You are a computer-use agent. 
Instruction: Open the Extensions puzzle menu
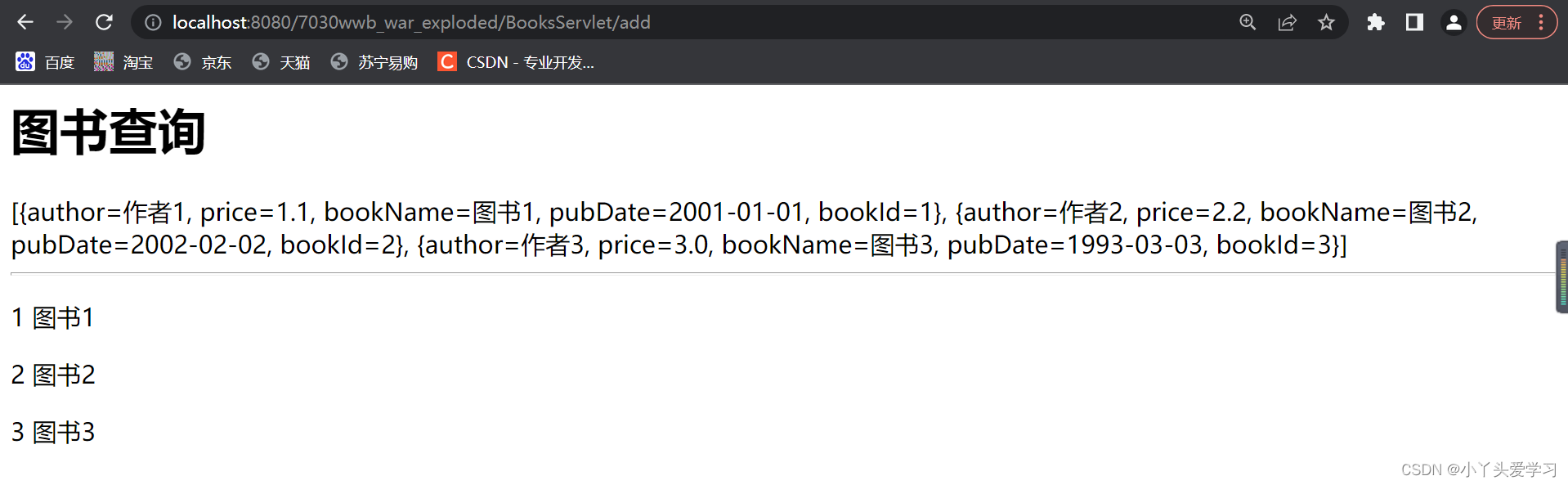(x=1376, y=22)
